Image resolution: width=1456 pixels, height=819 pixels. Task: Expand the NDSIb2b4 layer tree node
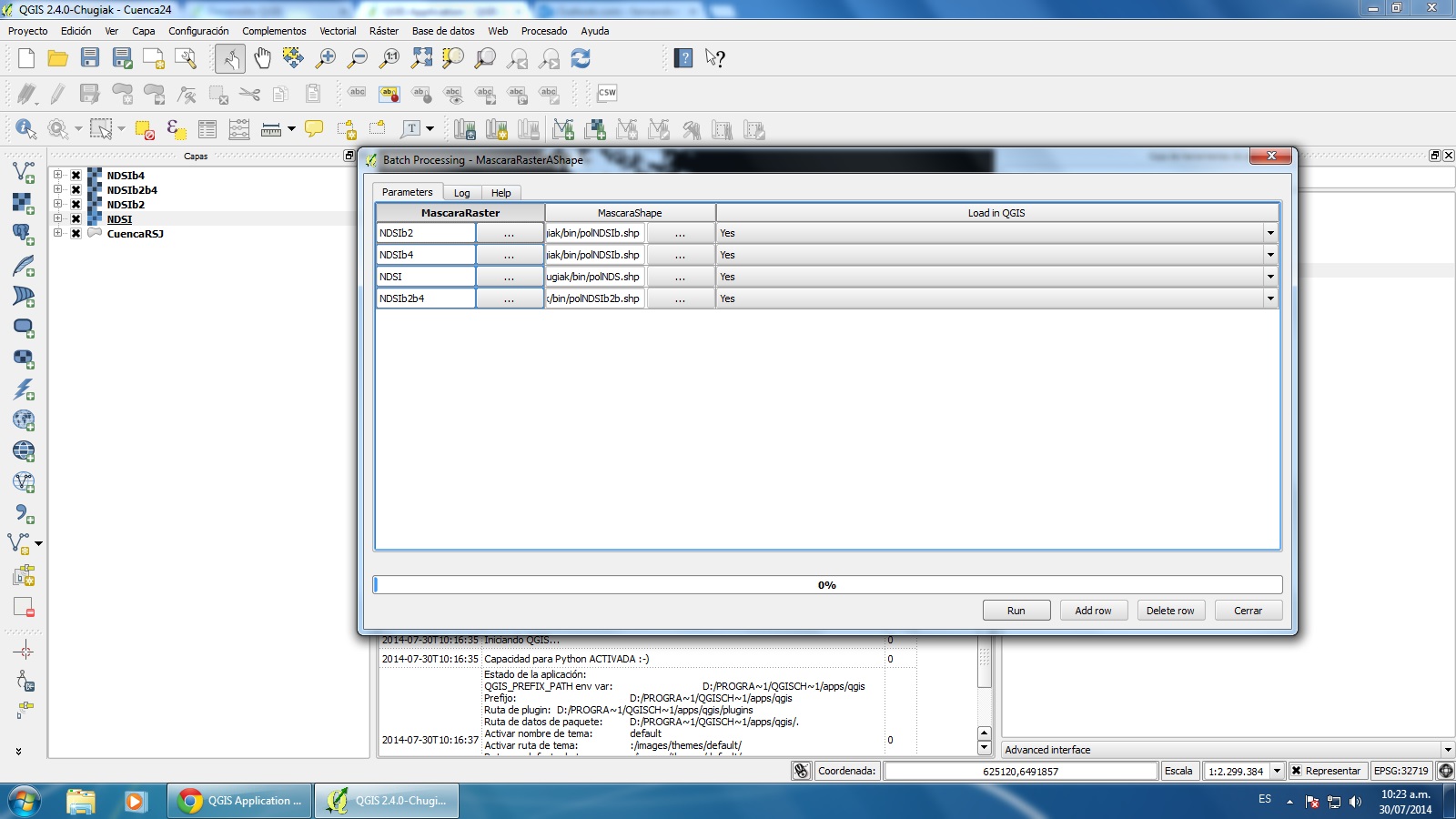[x=57, y=190]
